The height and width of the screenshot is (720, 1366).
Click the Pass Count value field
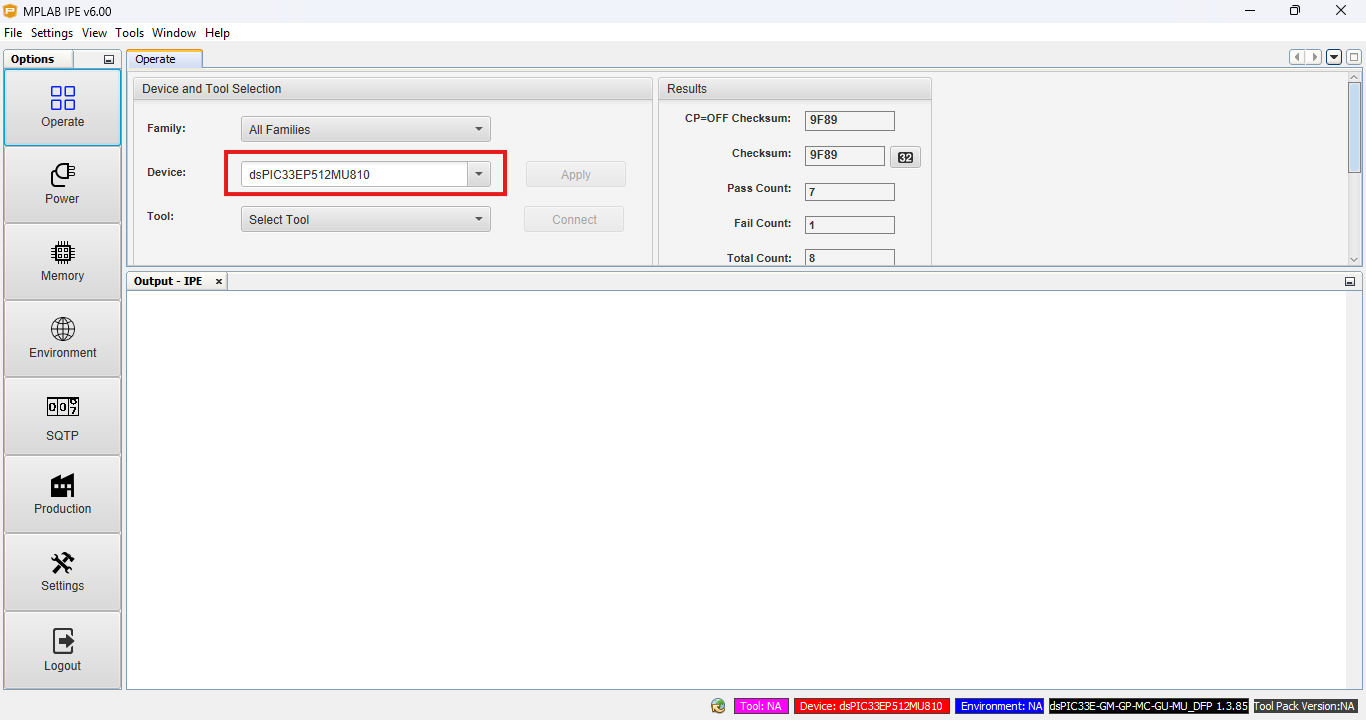coord(850,191)
